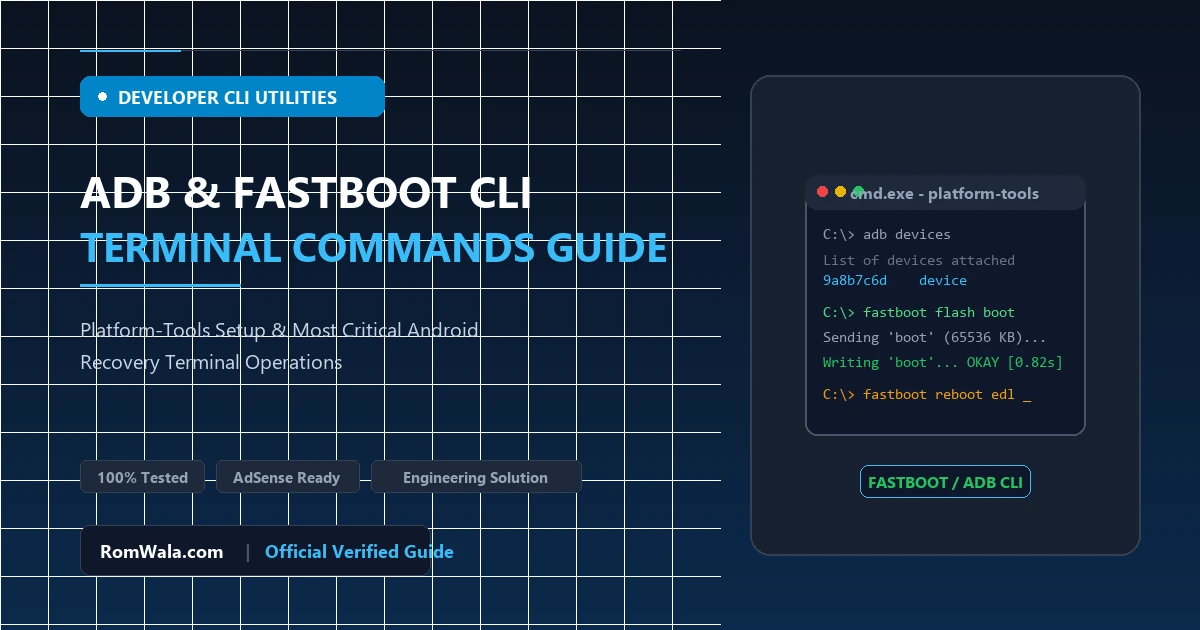Click the white dot in Developer CLI badge
Image resolution: width=1200 pixels, height=630 pixels.
103,97
